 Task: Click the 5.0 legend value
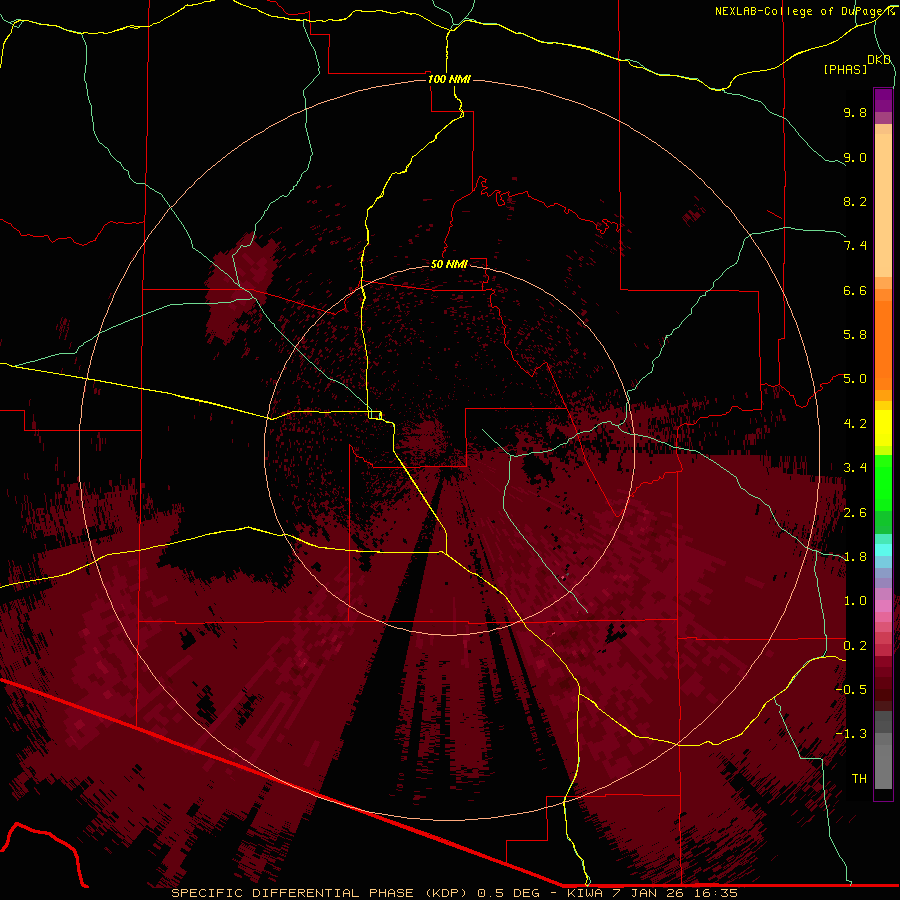[855, 379]
